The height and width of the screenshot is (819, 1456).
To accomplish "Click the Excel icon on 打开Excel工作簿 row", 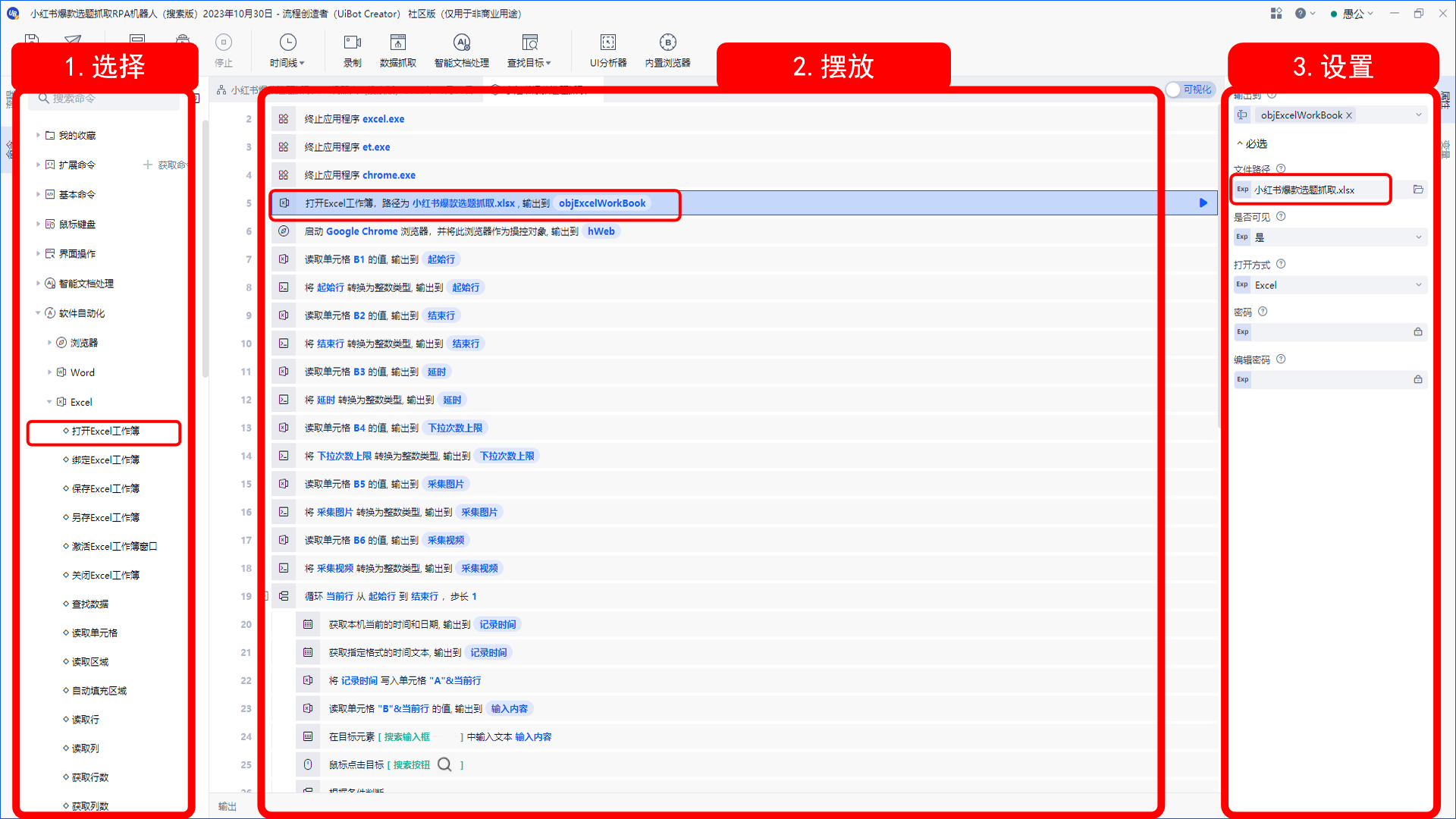I will click(x=284, y=203).
